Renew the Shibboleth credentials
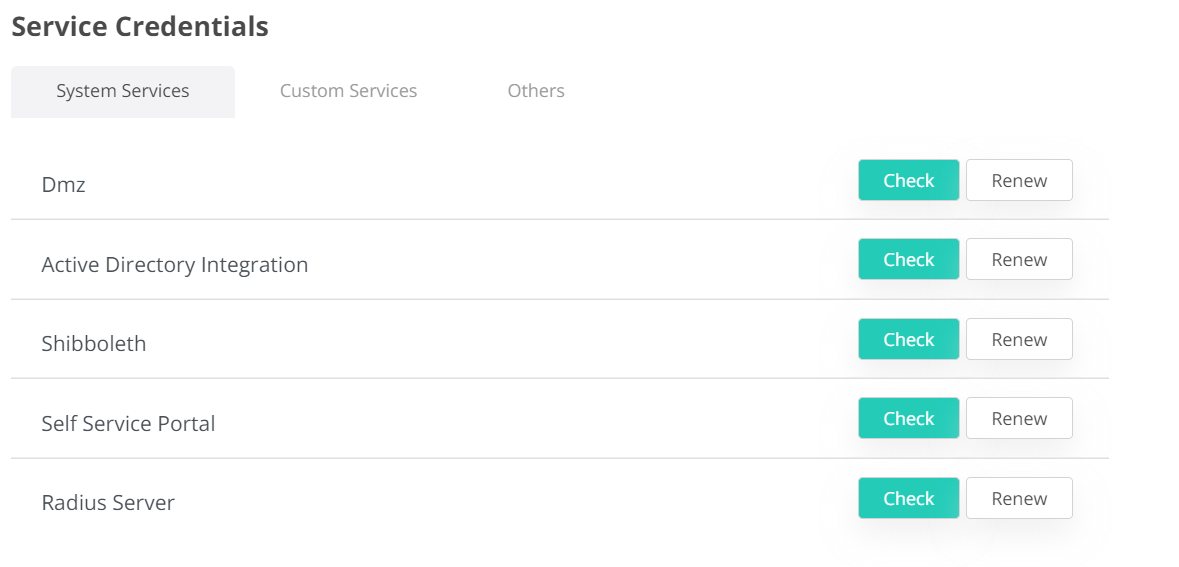Viewport: 1179px width, 567px height. click(1019, 340)
